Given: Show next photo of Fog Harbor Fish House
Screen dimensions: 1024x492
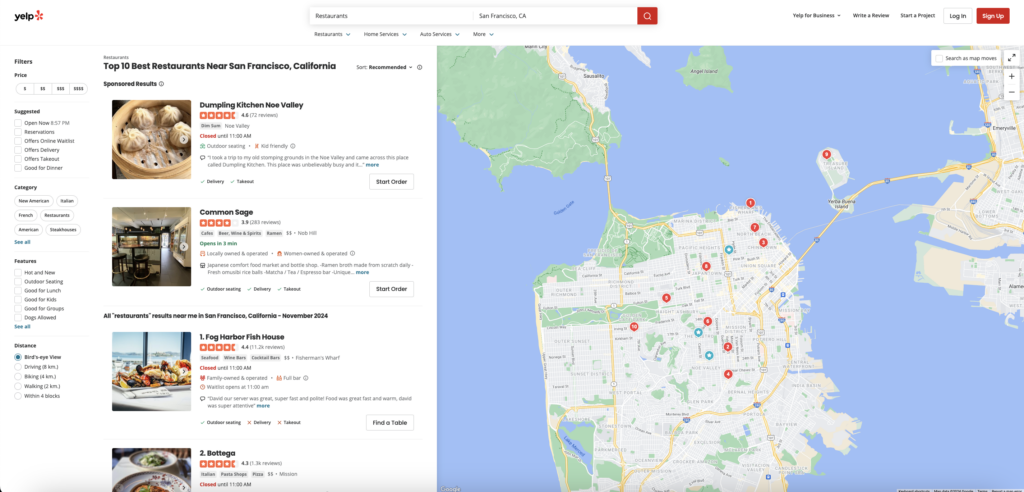Looking at the screenshot, I should point(184,371).
